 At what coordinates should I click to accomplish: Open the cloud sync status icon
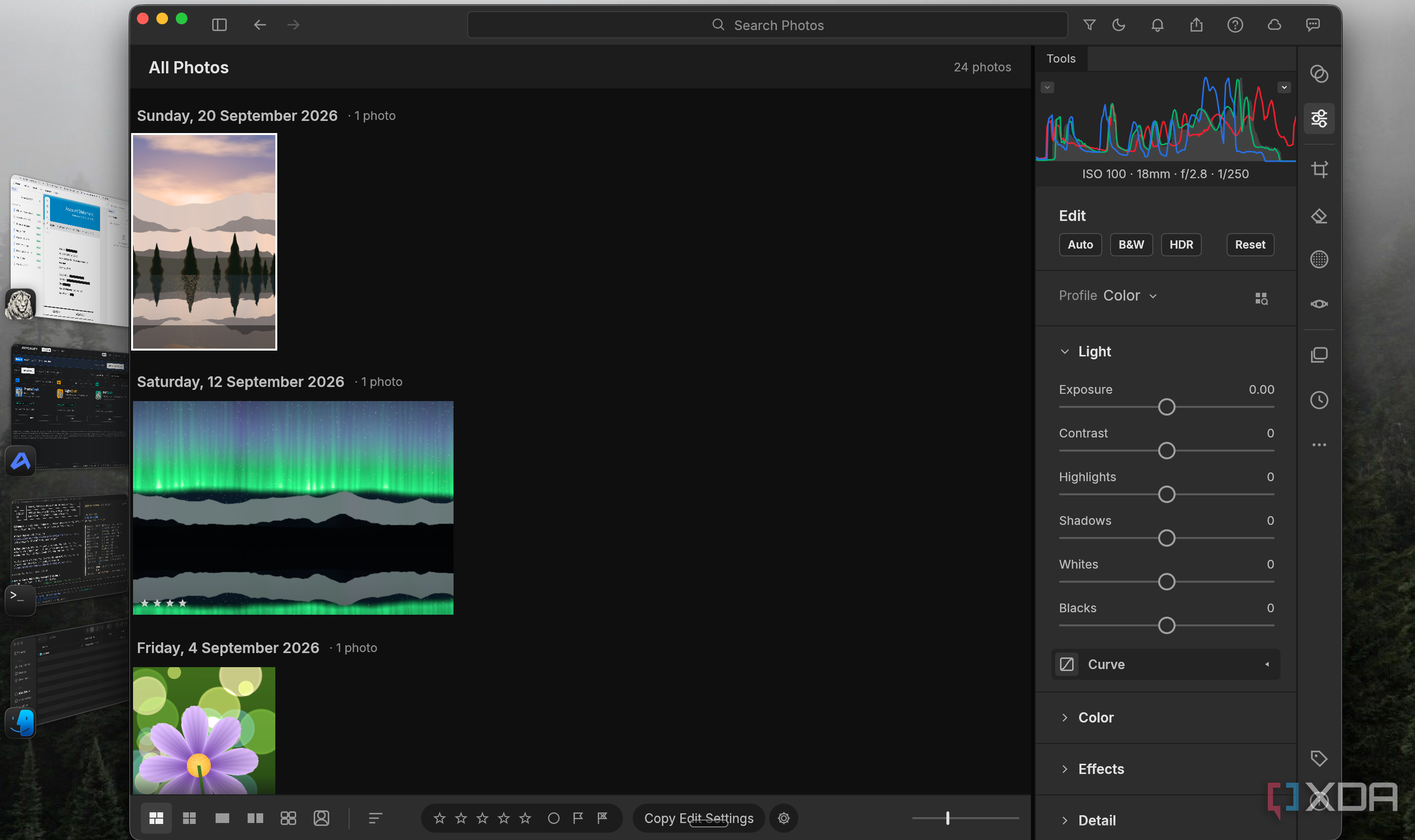pyautogui.click(x=1274, y=25)
